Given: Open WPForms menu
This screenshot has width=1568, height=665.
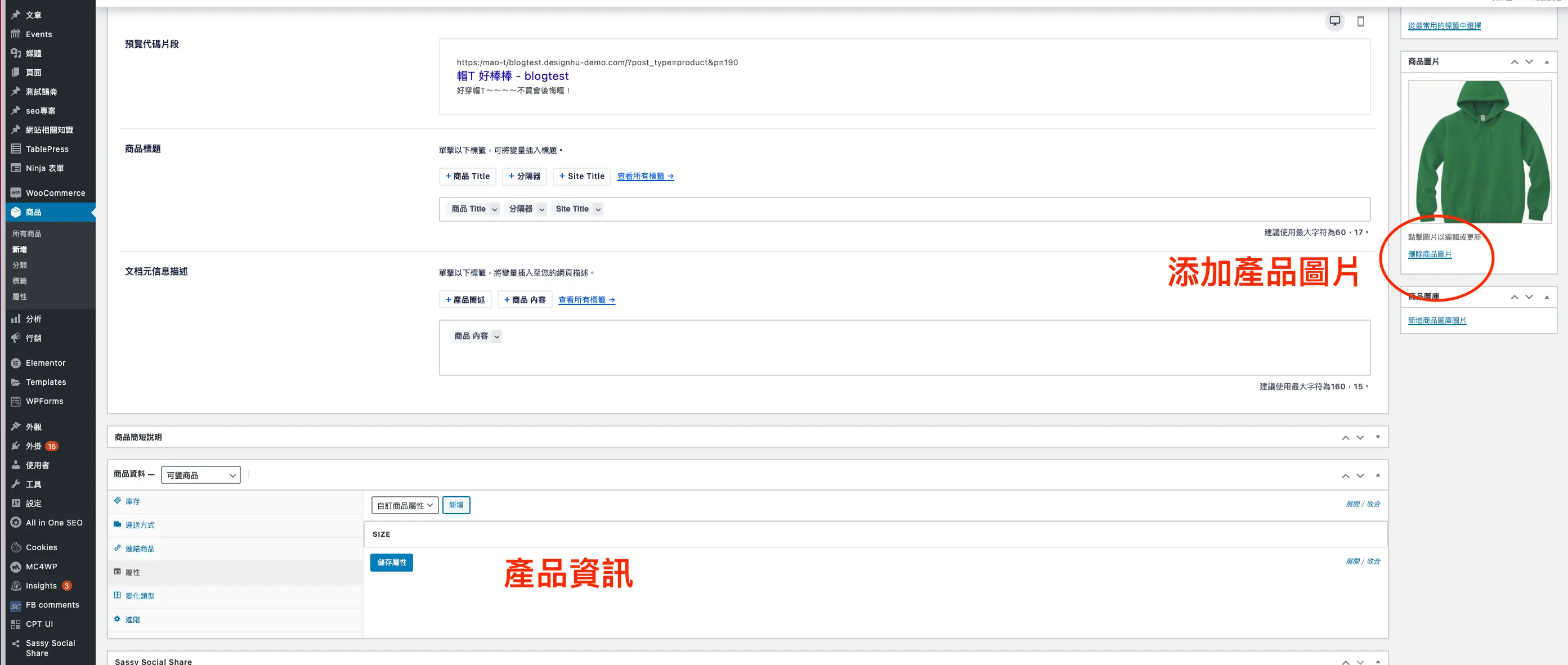Looking at the screenshot, I should pyautogui.click(x=44, y=401).
